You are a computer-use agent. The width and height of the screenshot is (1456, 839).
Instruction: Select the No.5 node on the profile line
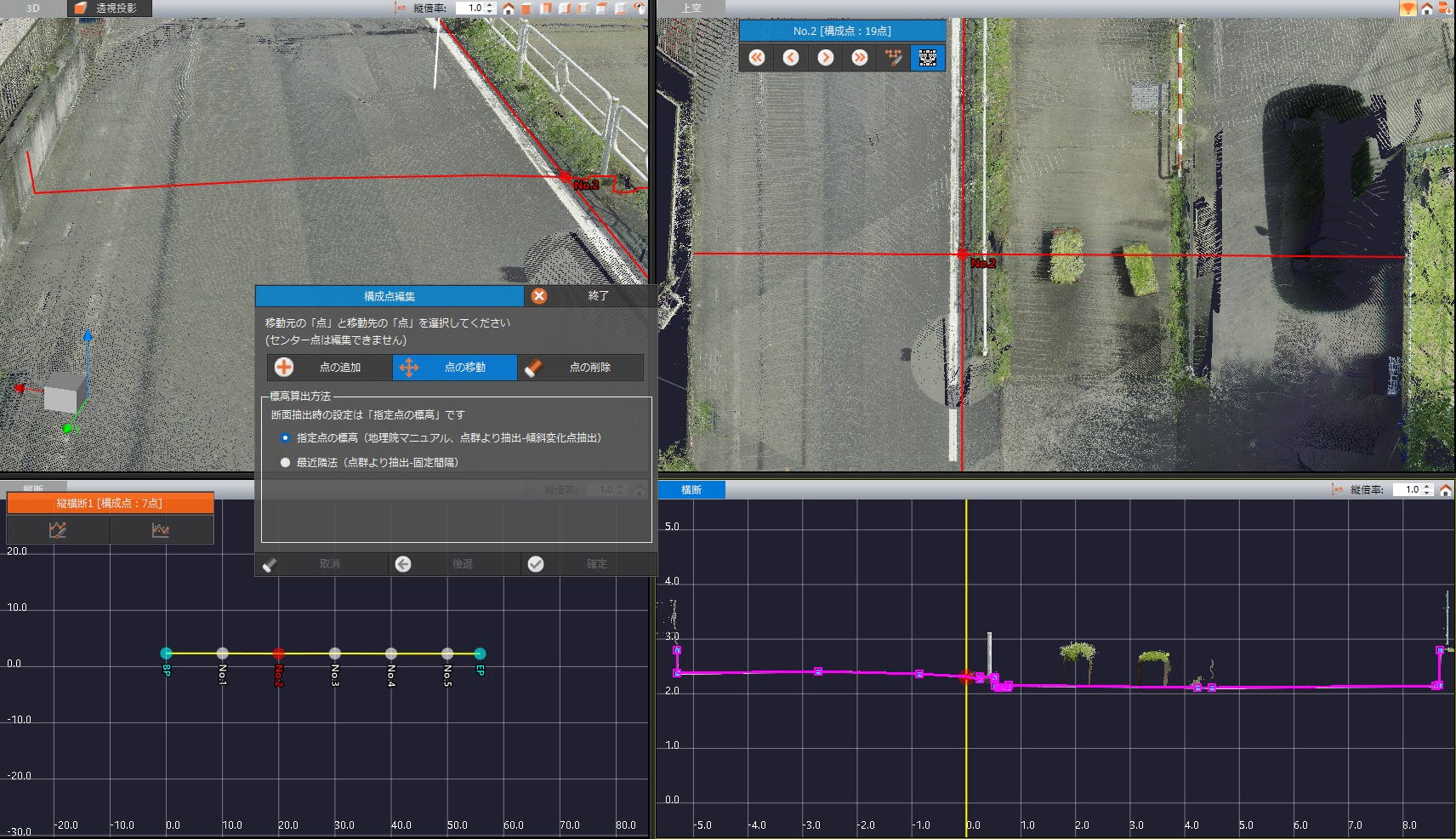click(446, 654)
